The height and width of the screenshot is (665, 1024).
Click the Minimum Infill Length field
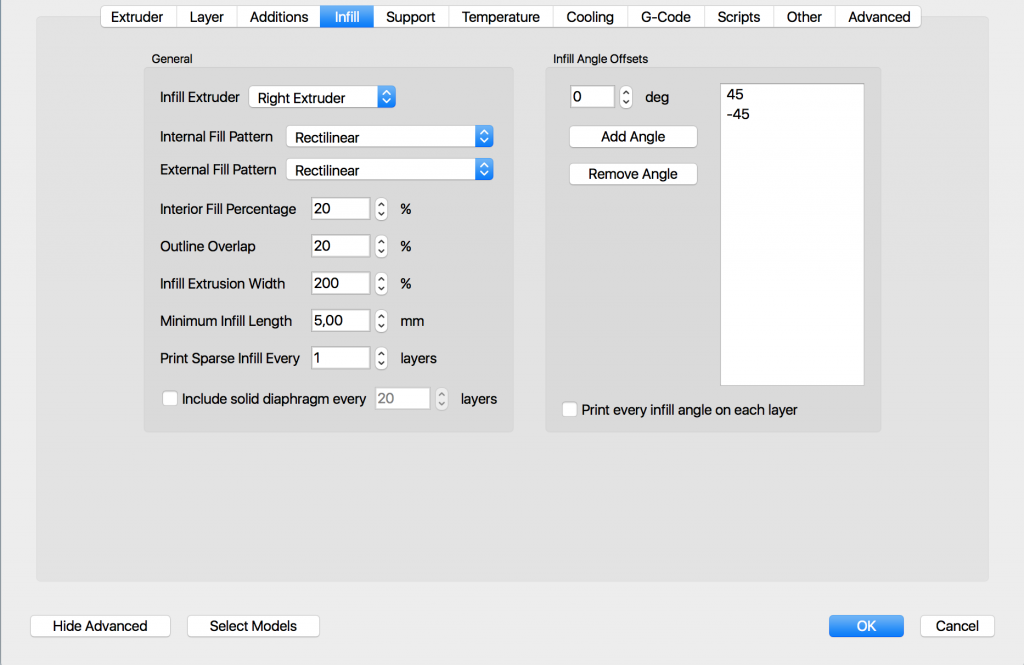coord(340,321)
